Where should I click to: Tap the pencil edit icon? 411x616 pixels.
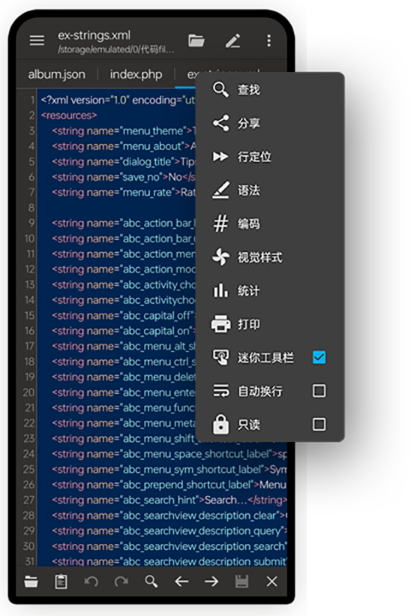[233, 40]
